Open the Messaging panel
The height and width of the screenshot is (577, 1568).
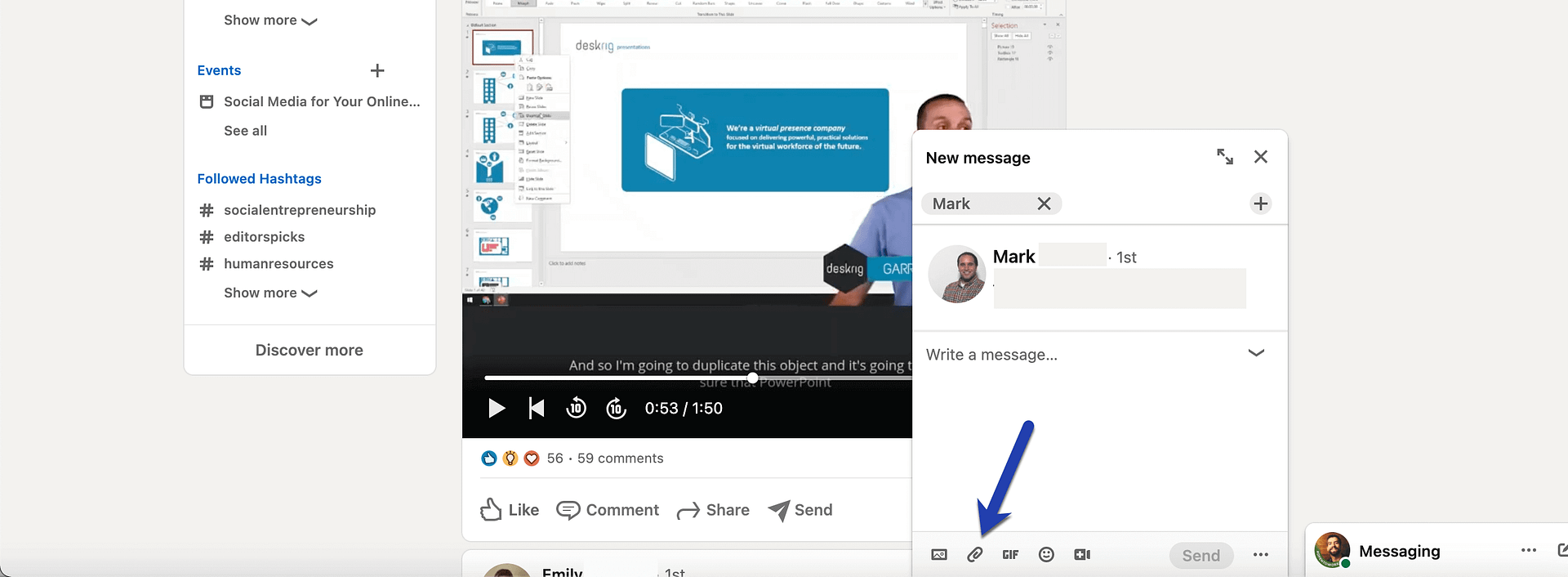[x=1399, y=551]
